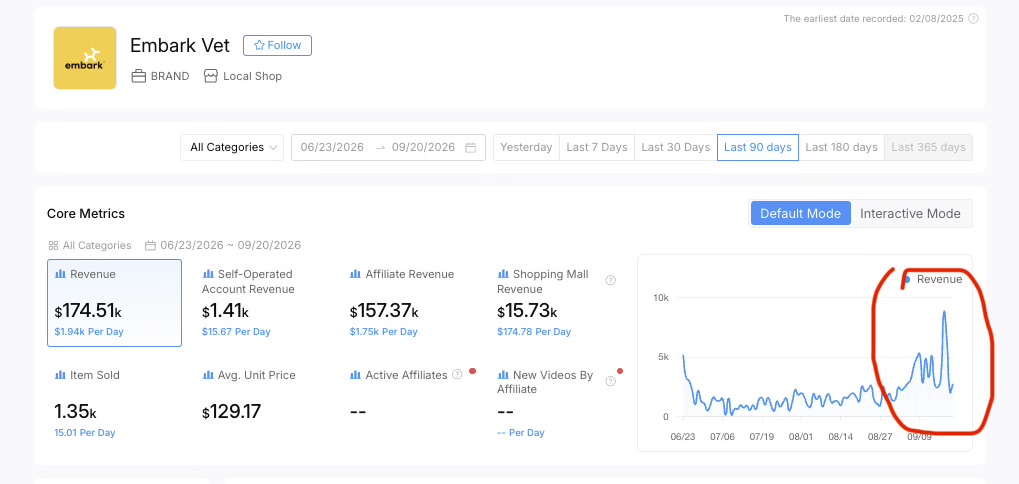Image resolution: width=1019 pixels, height=484 pixels.
Task: Open help icon next to earliest date recorded
Action: 974,19
